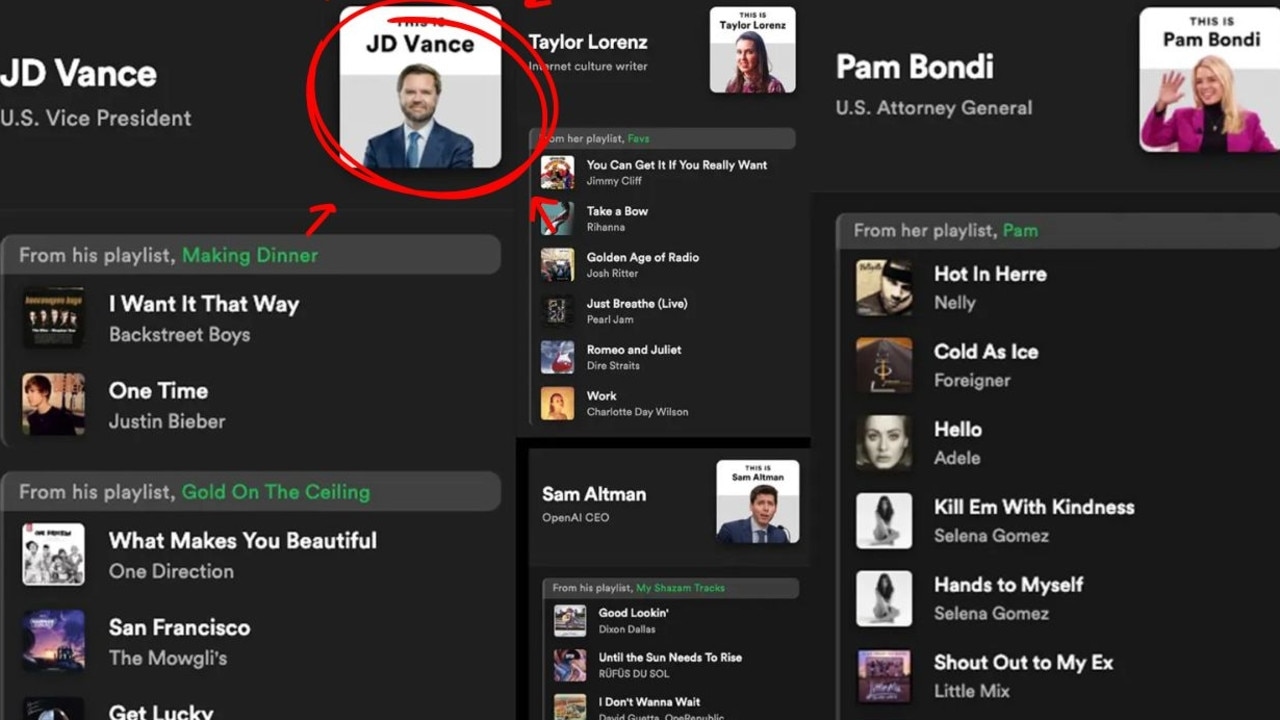Viewport: 1280px width, 720px height.
Task: Click the Until the Sun Needs To Rise album art
Action: coord(570,664)
